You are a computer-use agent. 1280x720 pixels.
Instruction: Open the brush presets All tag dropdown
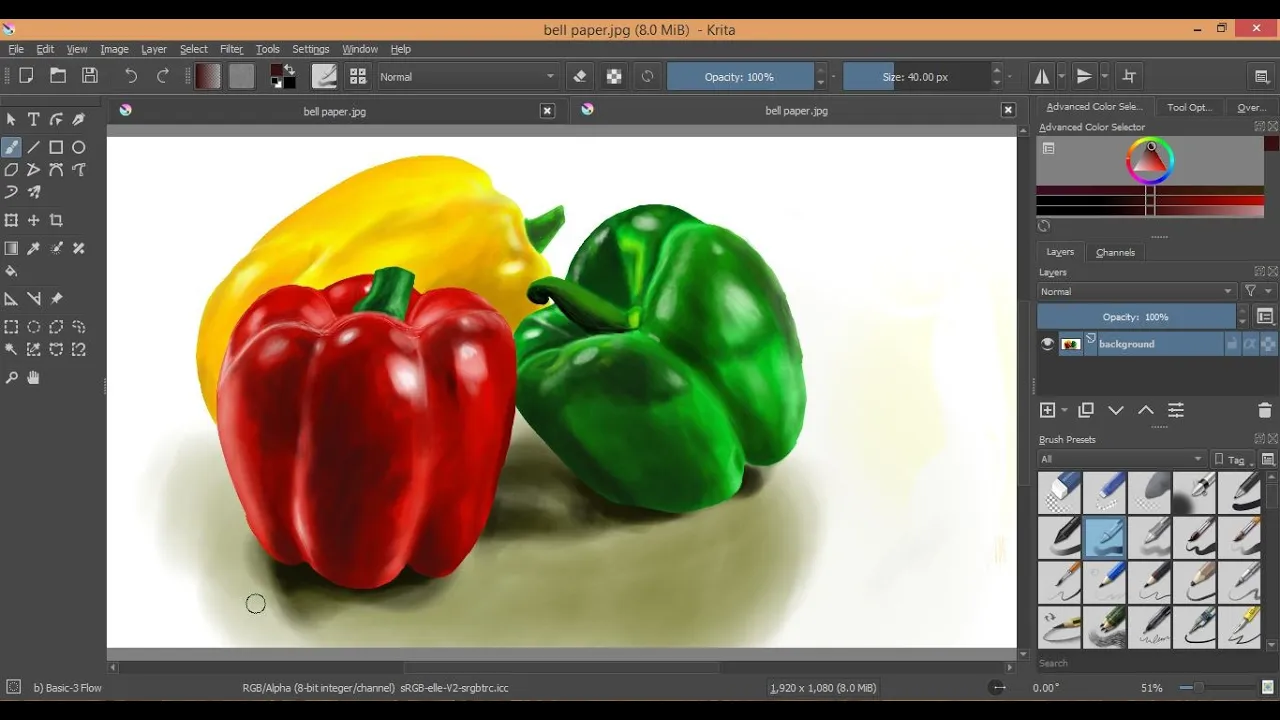pyautogui.click(x=1122, y=459)
